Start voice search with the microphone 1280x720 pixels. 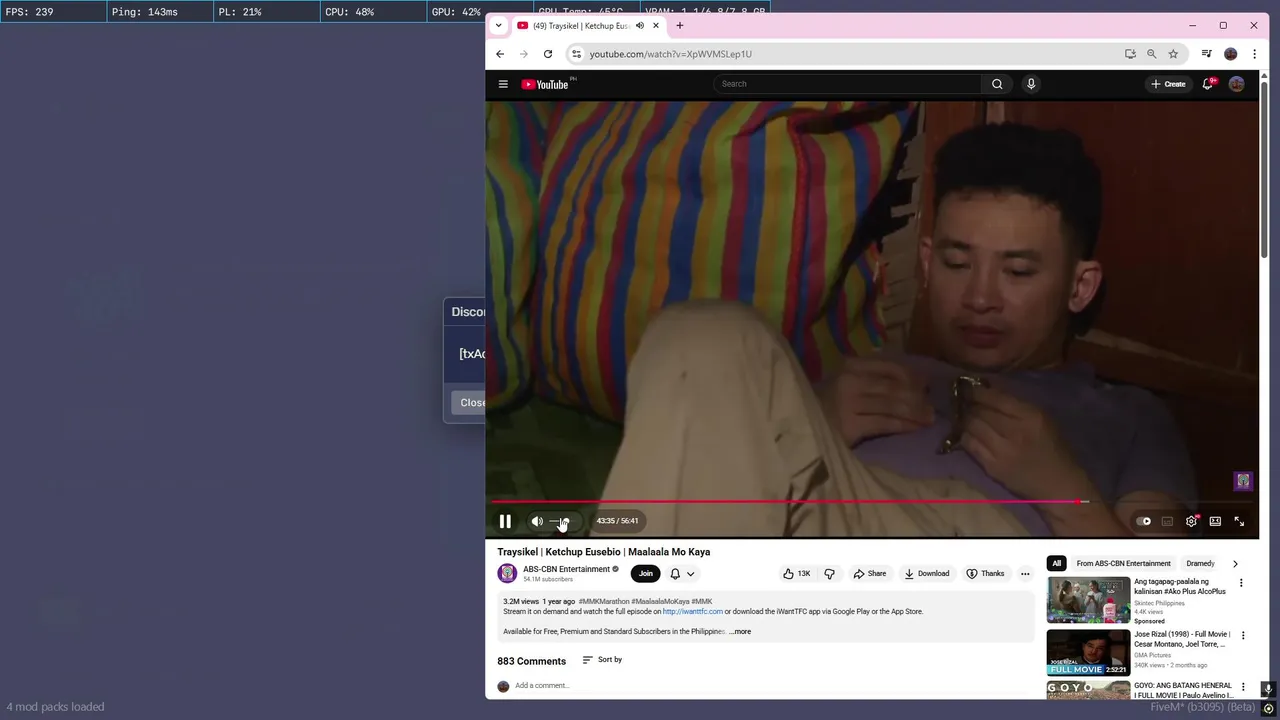point(1031,84)
